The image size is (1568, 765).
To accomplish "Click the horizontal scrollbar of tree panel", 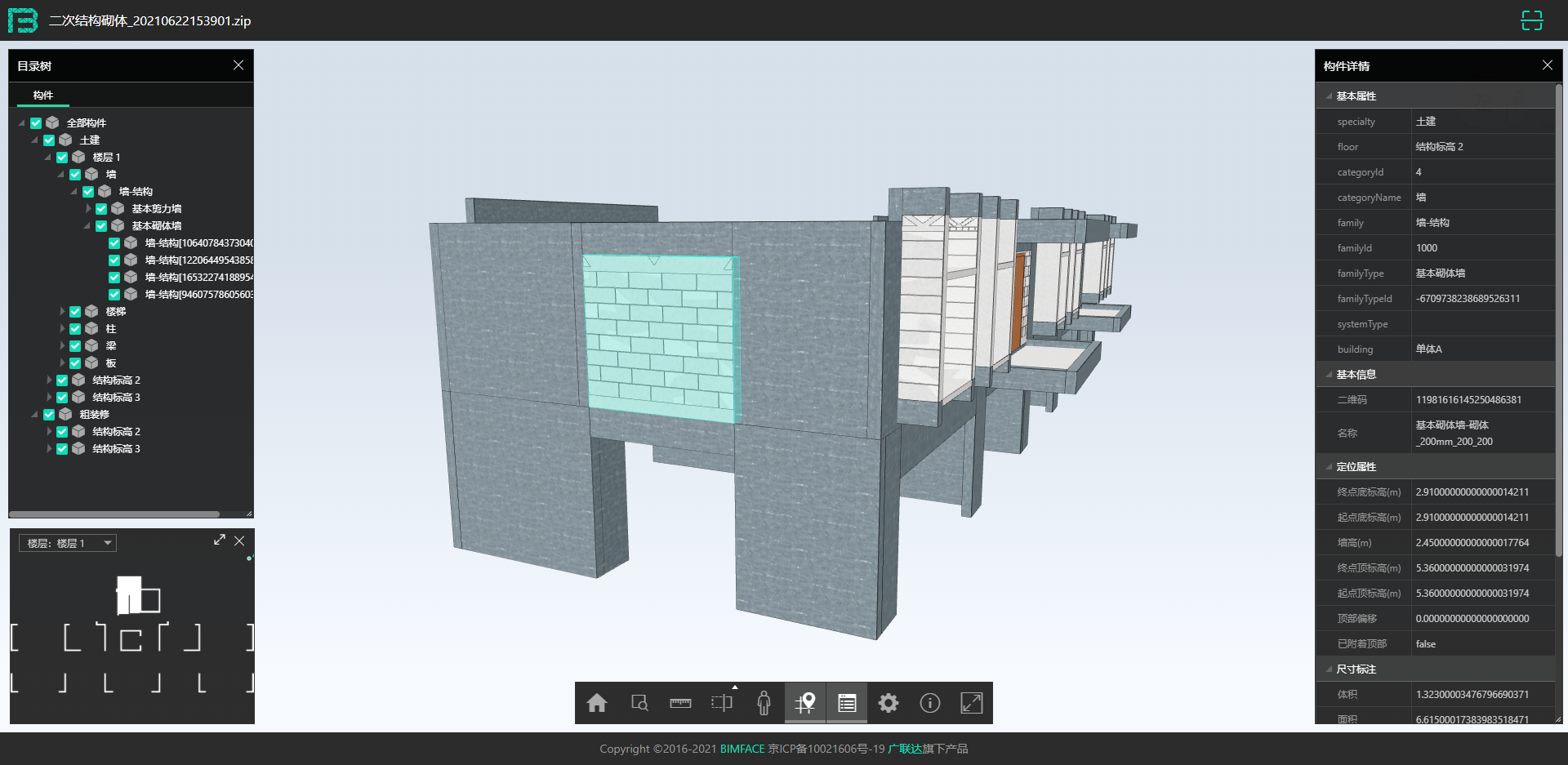I will point(114,514).
